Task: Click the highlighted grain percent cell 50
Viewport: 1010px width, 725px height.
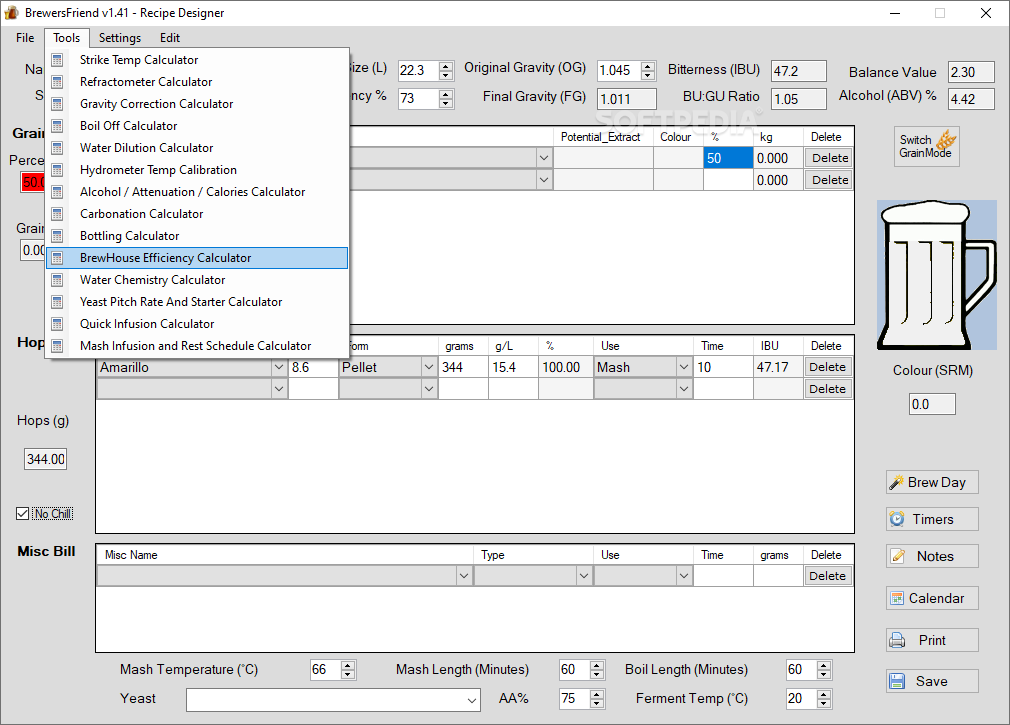Action: pos(728,158)
